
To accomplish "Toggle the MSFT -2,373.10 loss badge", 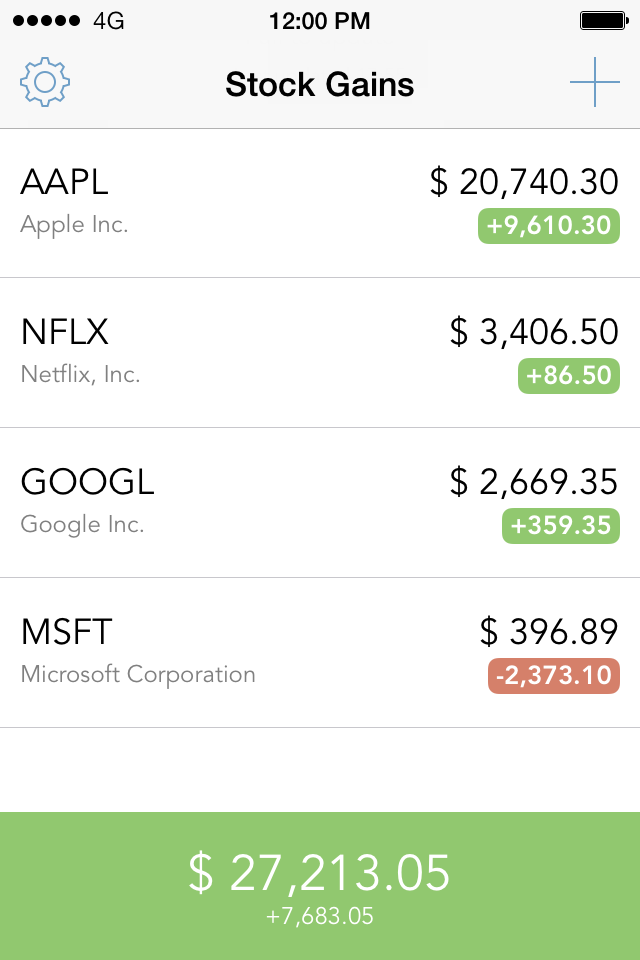I will pyautogui.click(x=554, y=676).
